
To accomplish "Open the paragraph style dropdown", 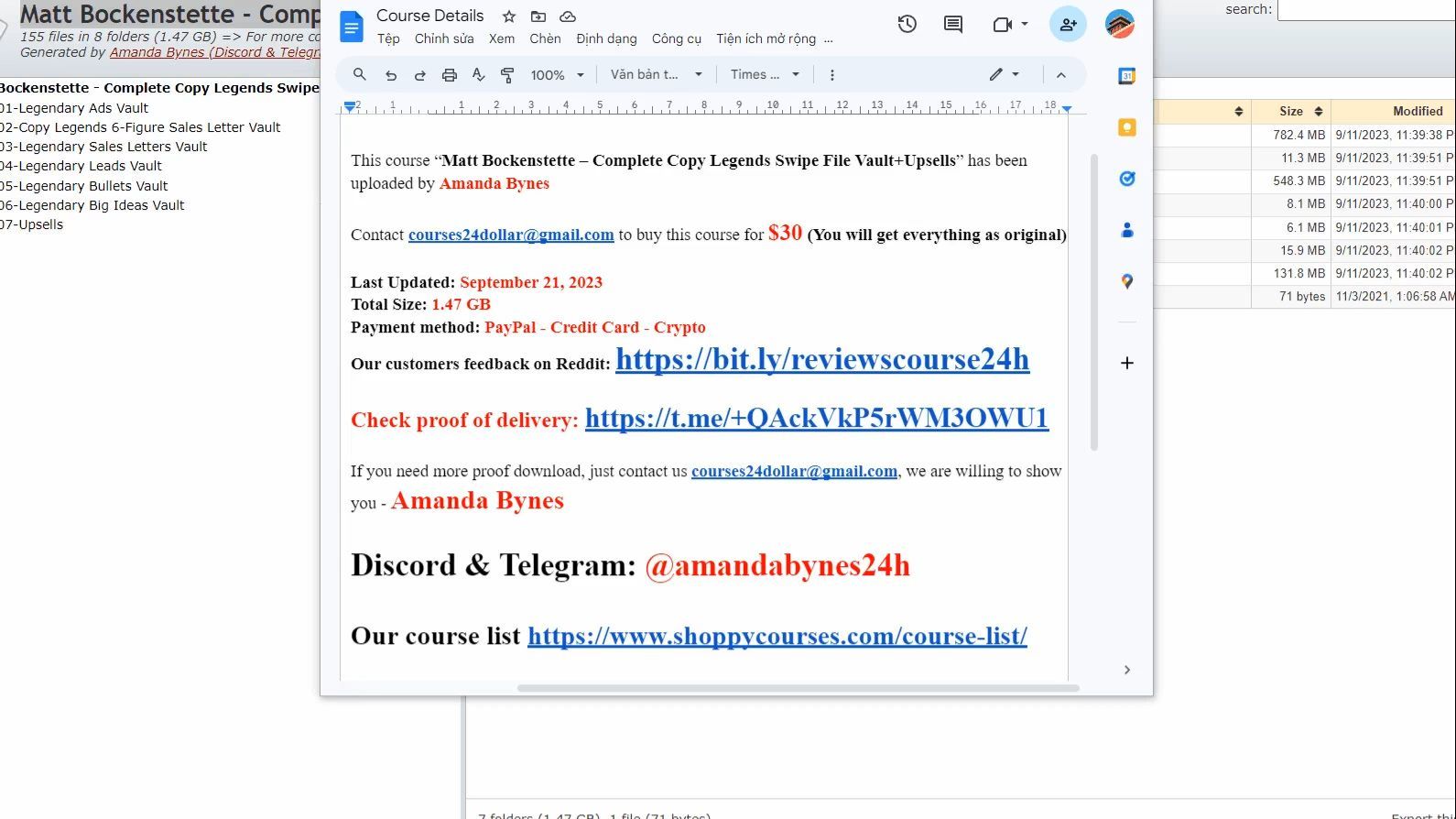I will pyautogui.click(x=656, y=75).
